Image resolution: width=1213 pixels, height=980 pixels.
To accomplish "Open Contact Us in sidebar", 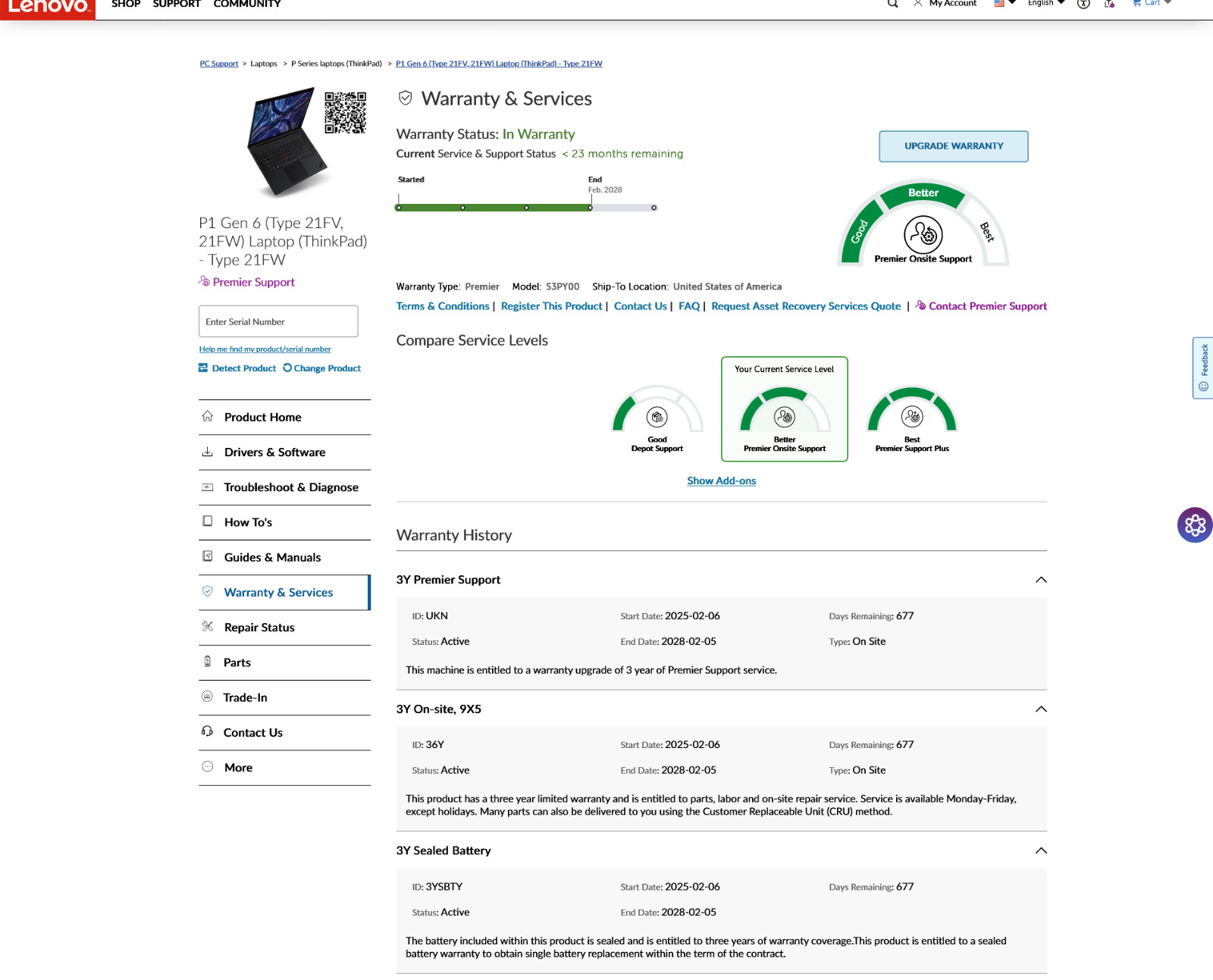I will [284, 732].
